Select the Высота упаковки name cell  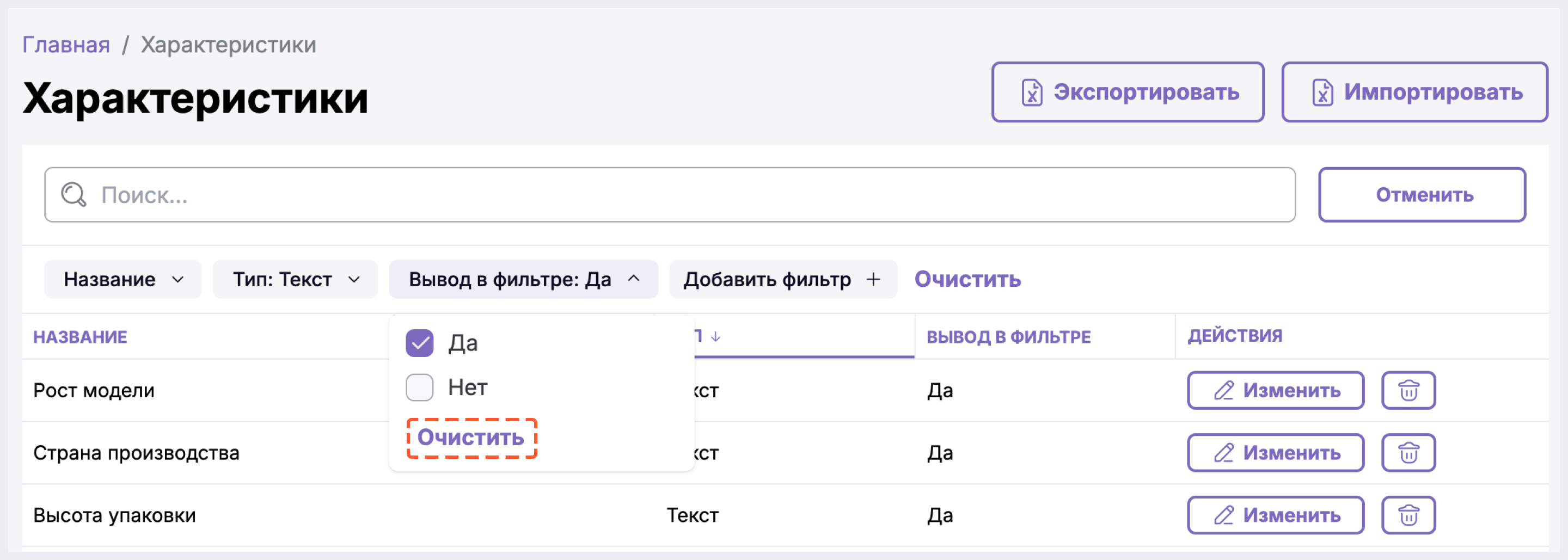[x=114, y=515]
